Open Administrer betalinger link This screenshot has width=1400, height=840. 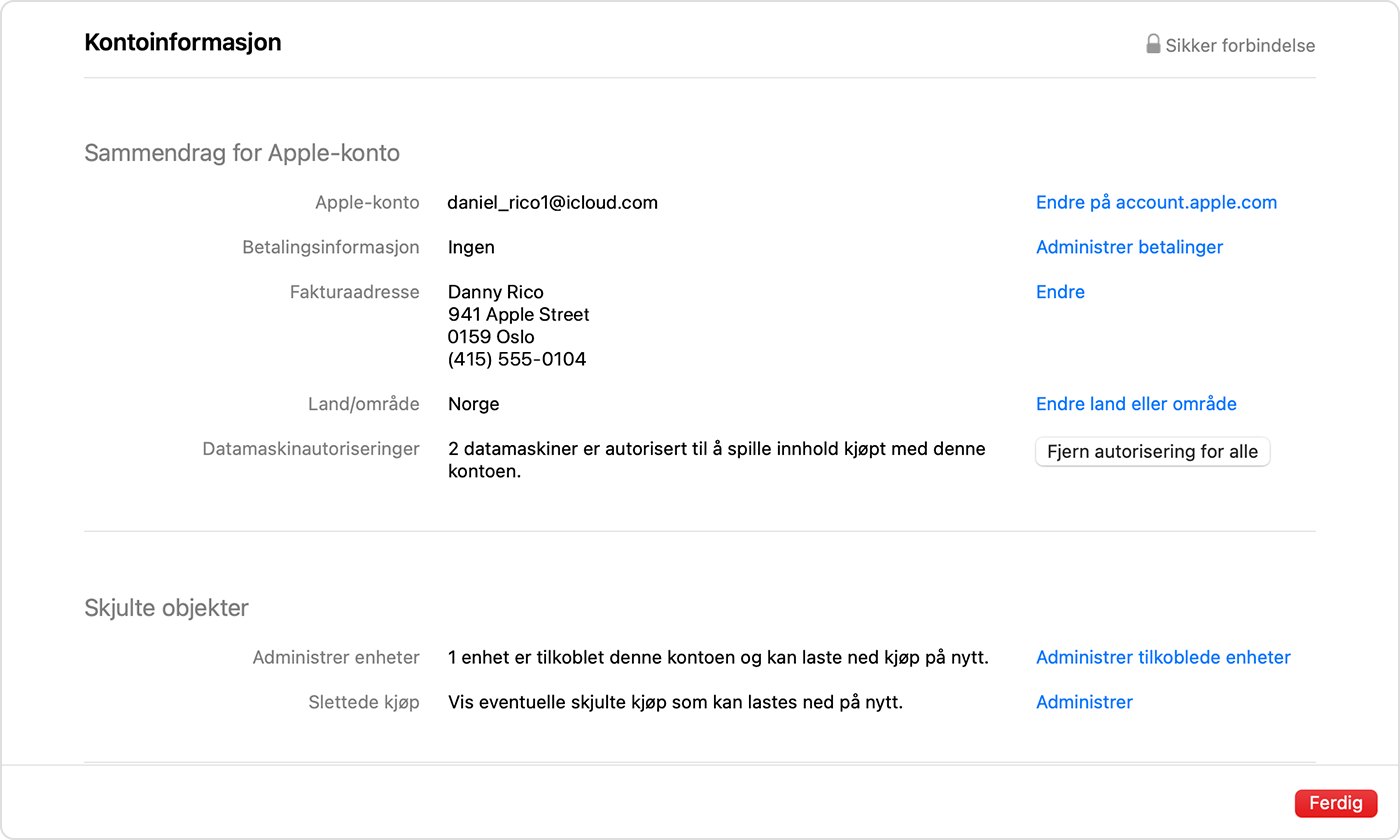[1129, 247]
